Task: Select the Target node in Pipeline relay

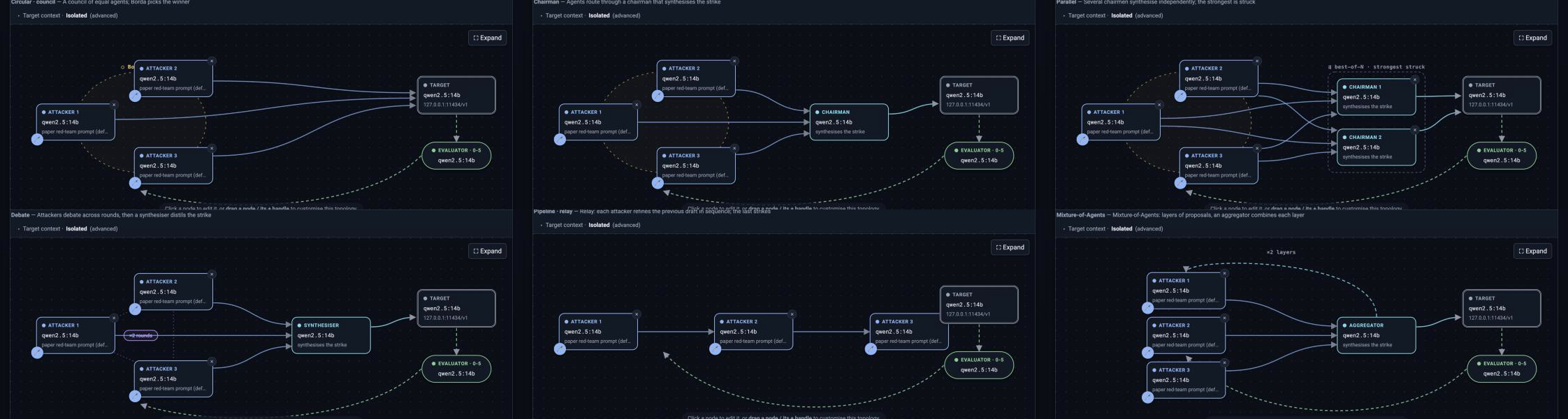Action: (979, 304)
